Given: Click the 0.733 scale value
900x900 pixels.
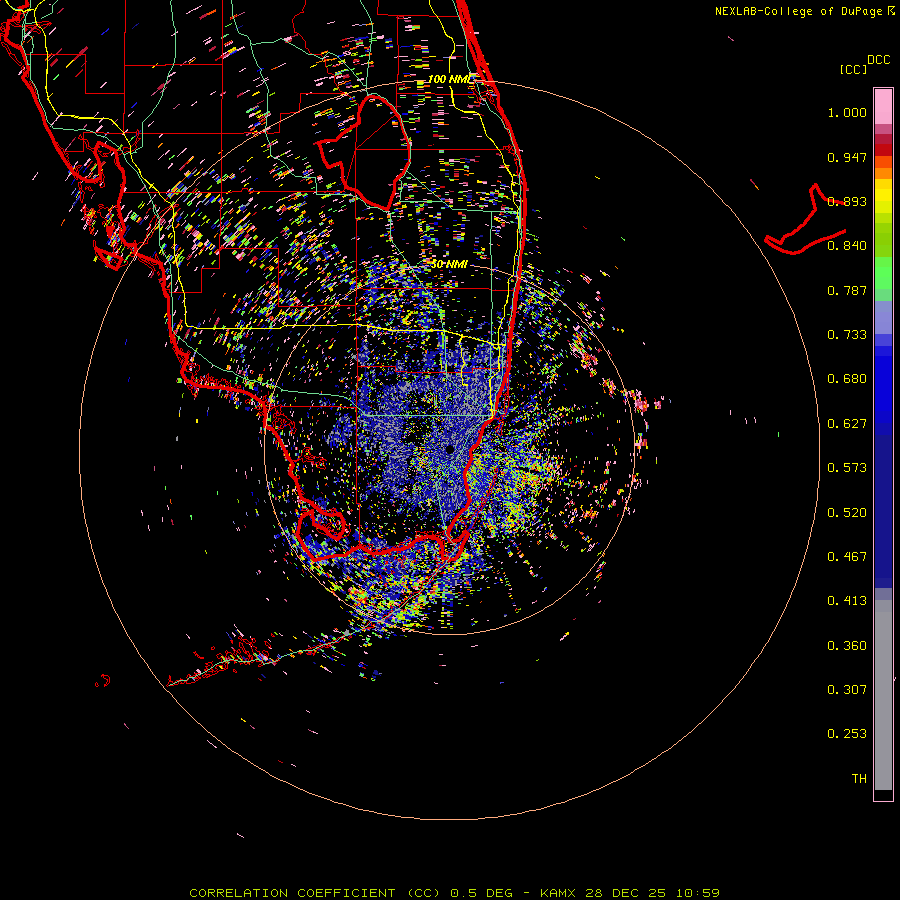Looking at the screenshot, I should coord(847,335).
